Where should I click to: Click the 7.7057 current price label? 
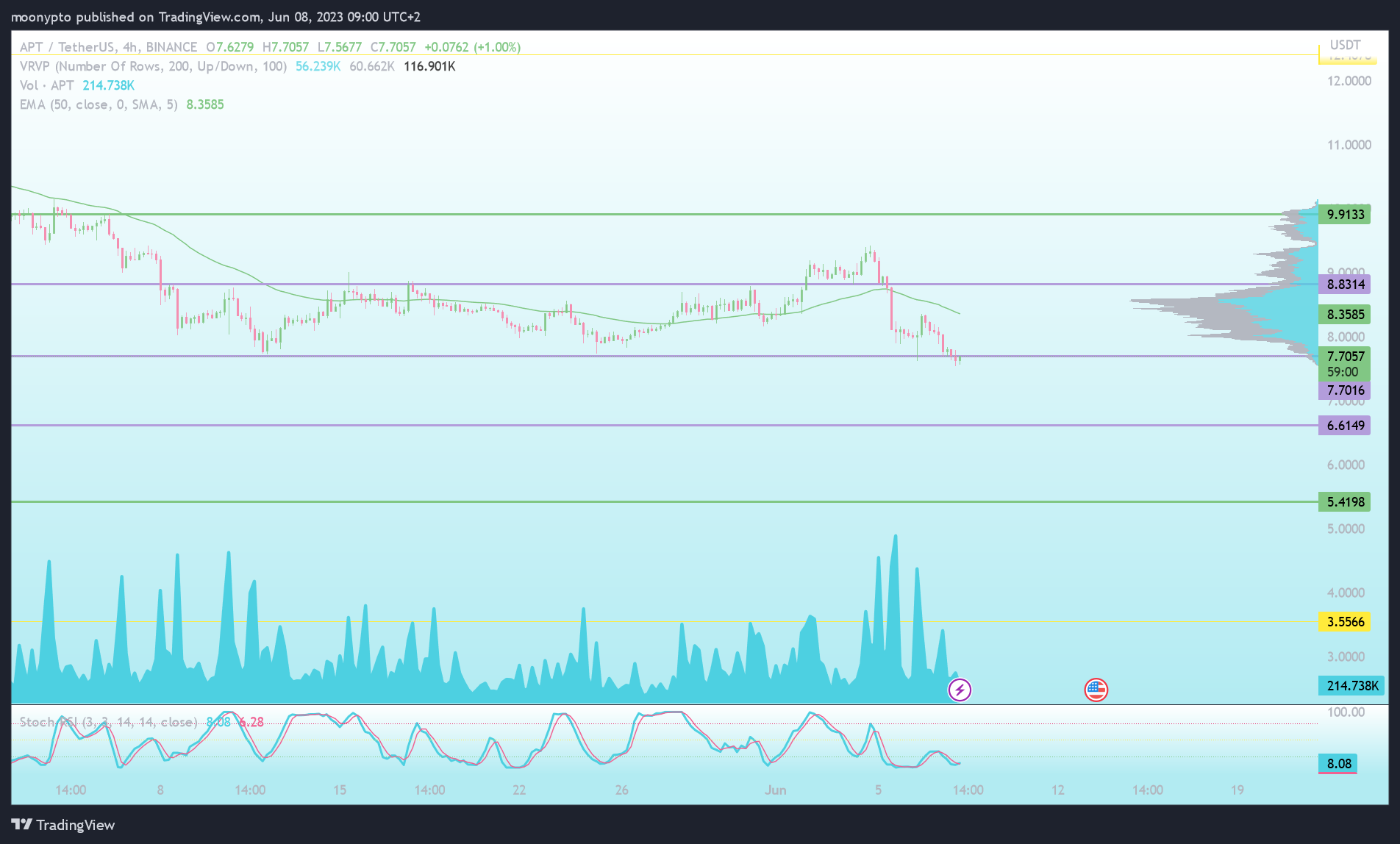(x=1345, y=356)
